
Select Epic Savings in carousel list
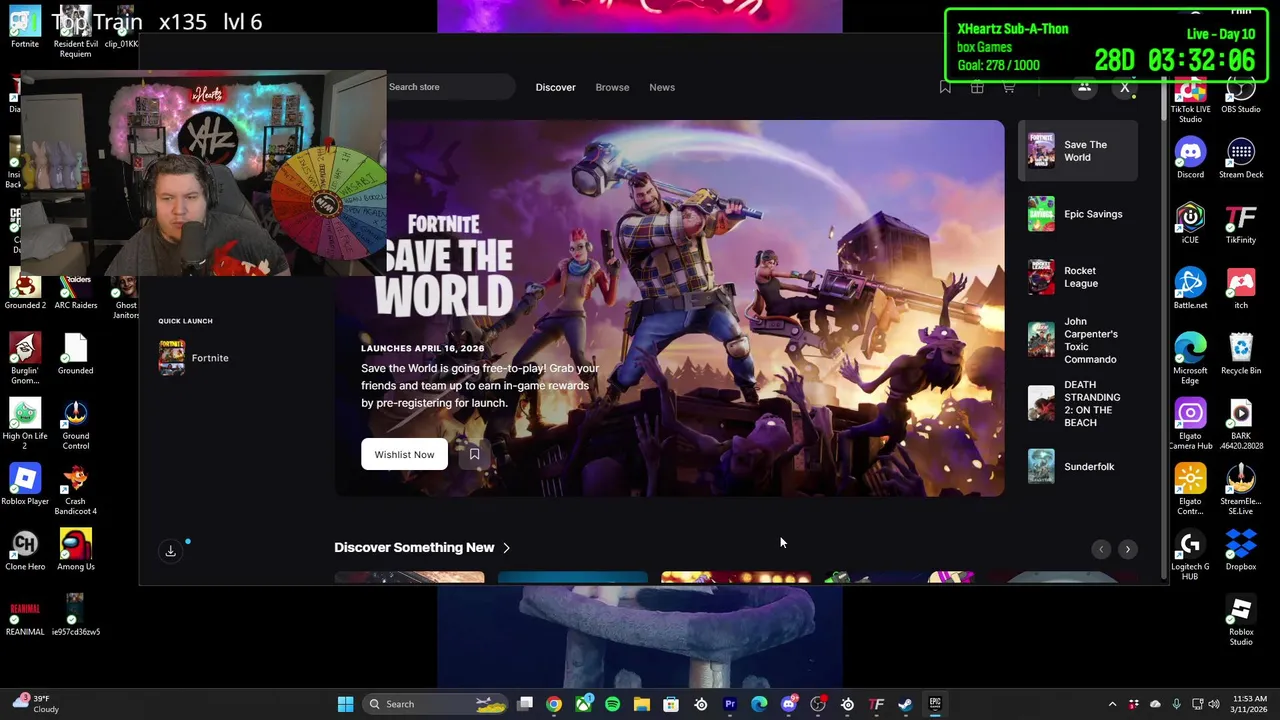(1078, 214)
